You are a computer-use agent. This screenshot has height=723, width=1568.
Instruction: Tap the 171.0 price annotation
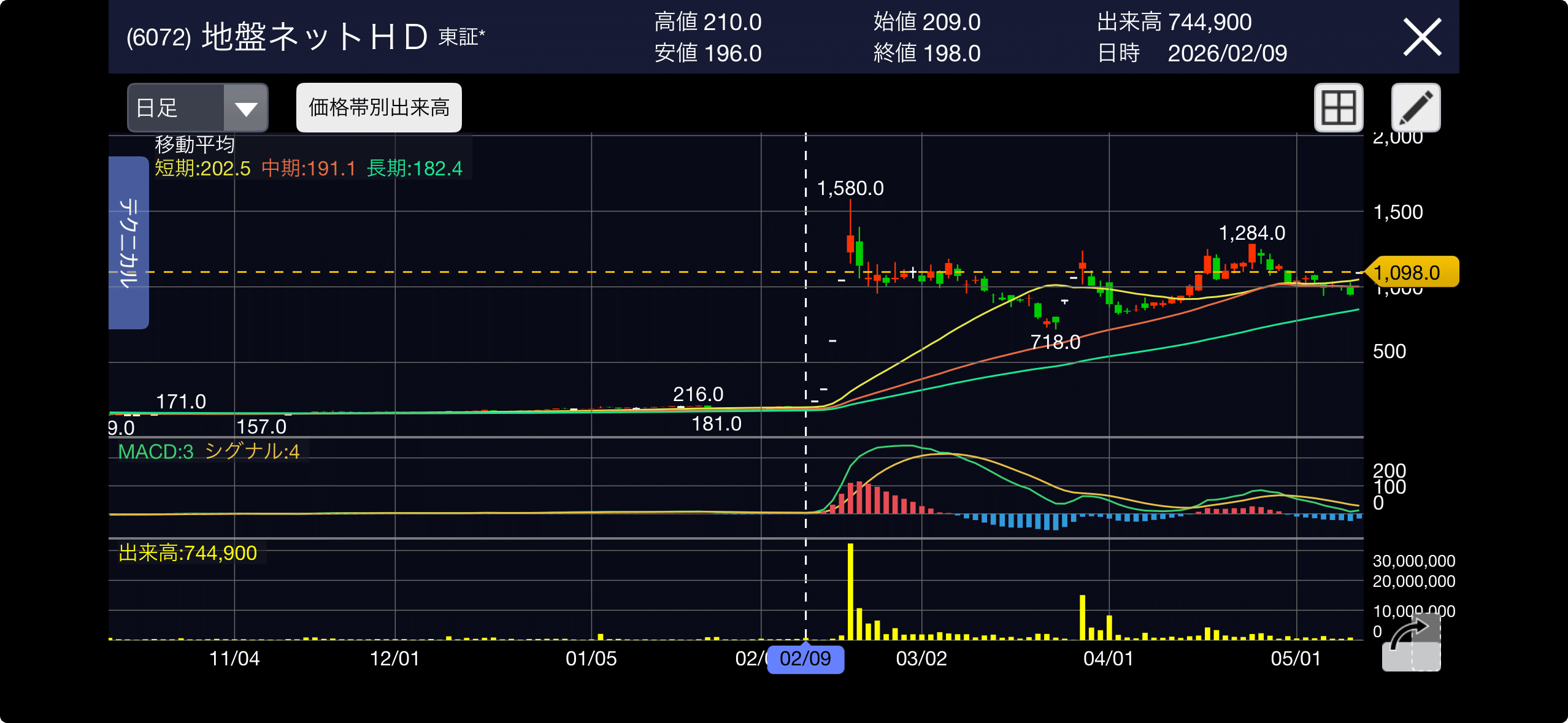tap(181, 402)
